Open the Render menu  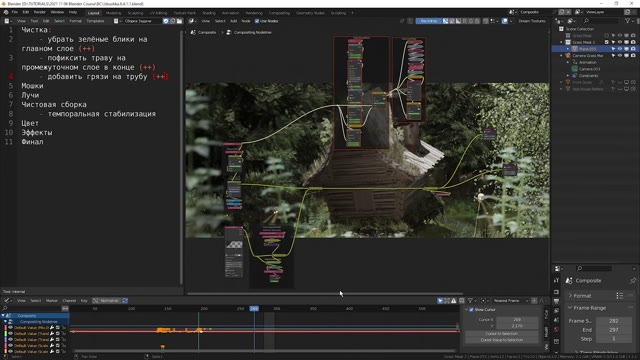(x=40, y=12)
